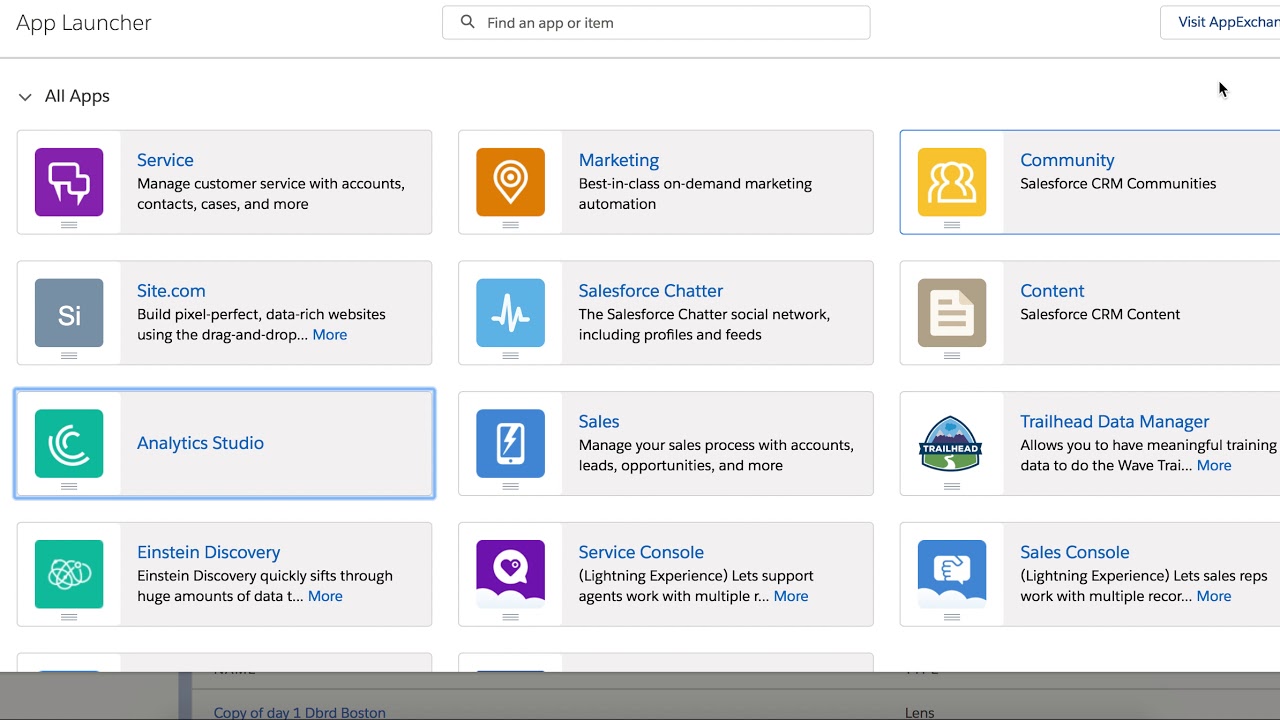The height and width of the screenshot is (720, 1280).
Task: Click the search magnifier icon
Action: (467, 22)
